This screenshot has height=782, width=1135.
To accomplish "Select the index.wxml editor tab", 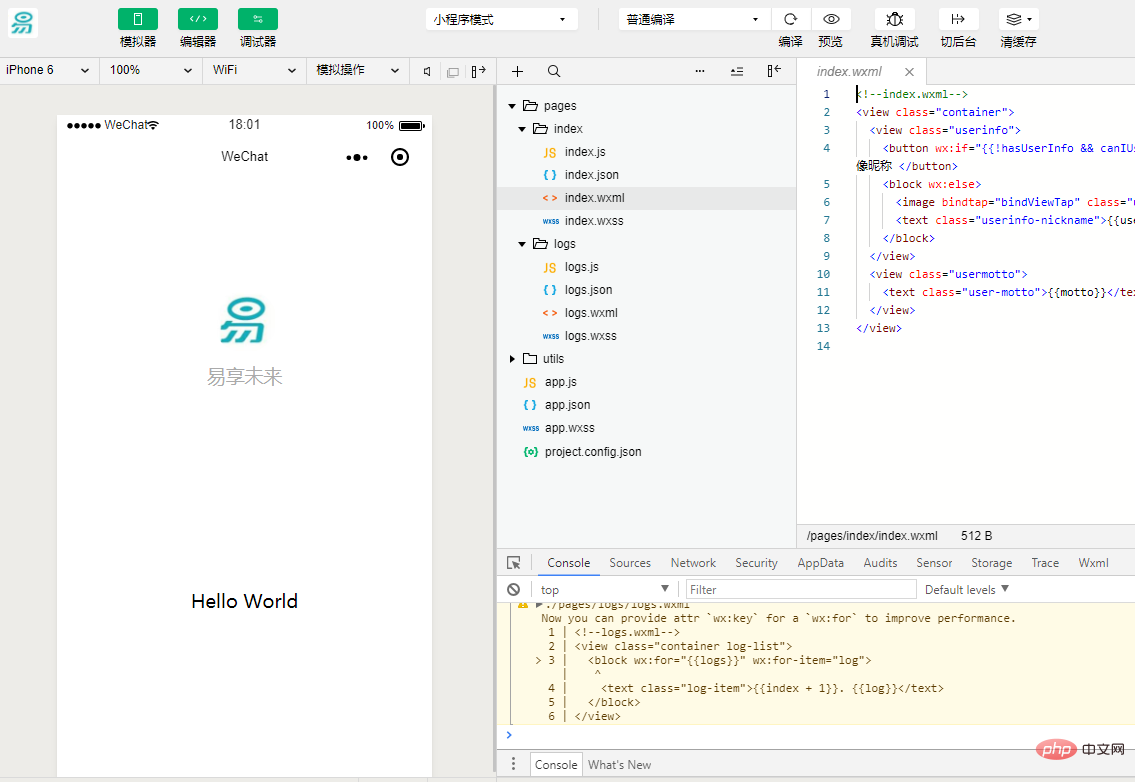I will click(x=850, y=72).
